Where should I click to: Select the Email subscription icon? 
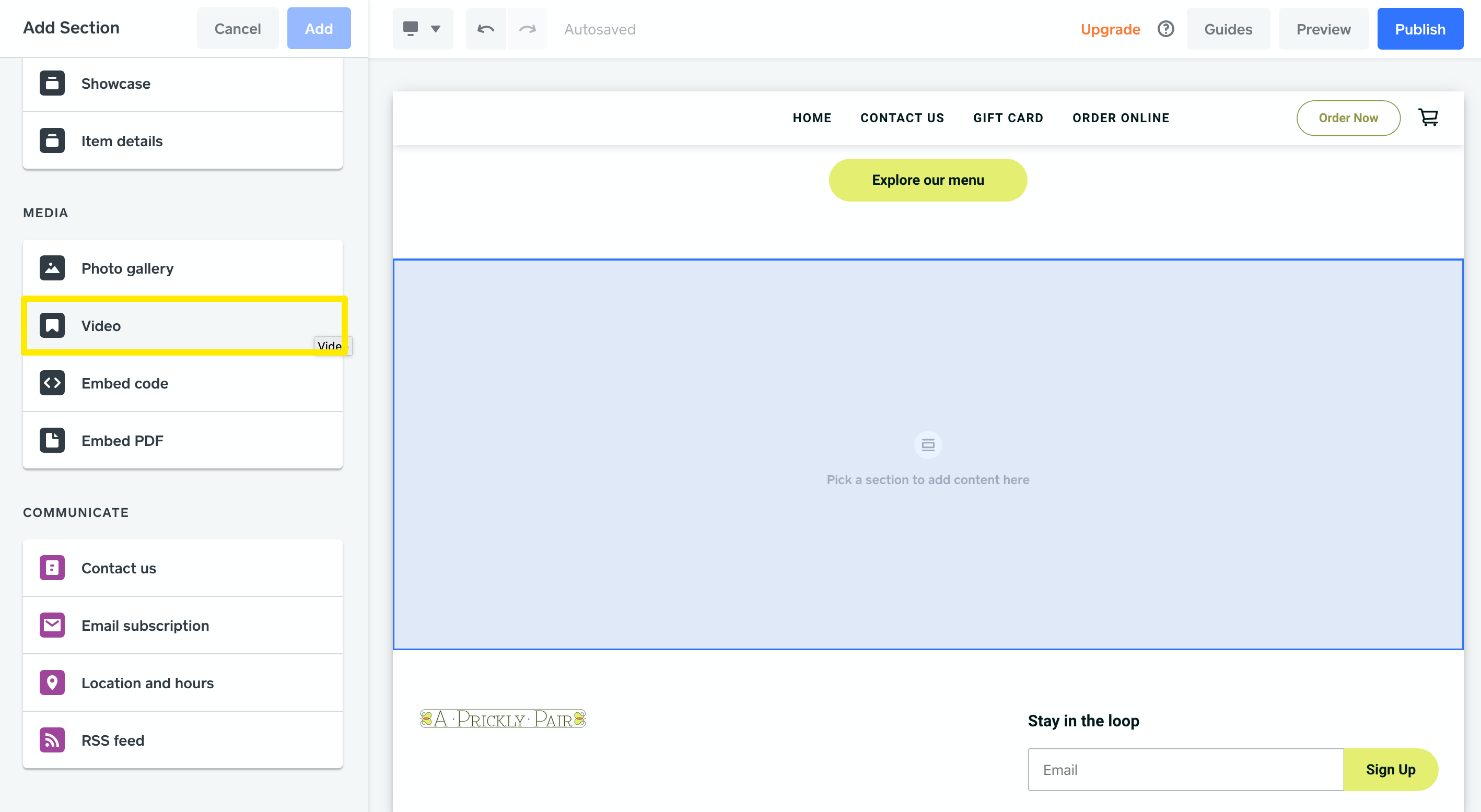point(52,625)
